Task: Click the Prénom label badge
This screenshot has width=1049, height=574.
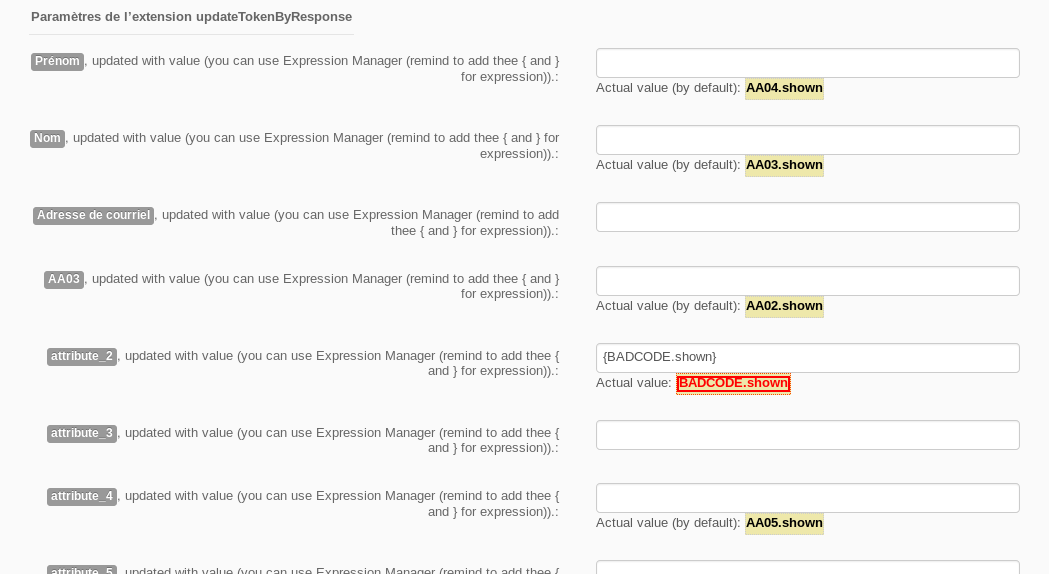Action: tap(57, 62)
